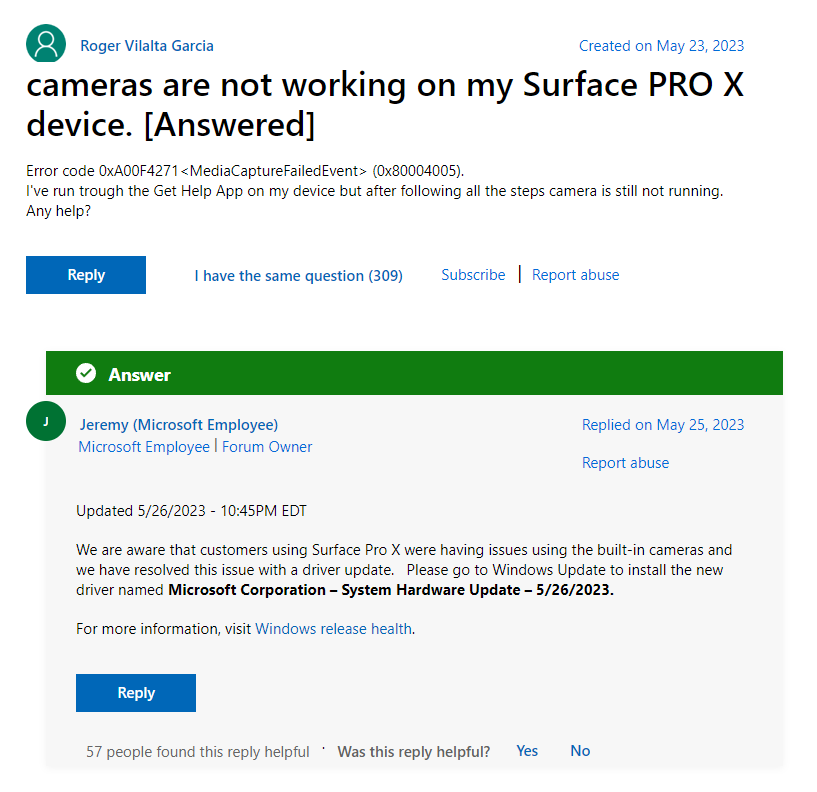
Task: Report abuse on Jeremy's answer
Action: coord(625,463)
